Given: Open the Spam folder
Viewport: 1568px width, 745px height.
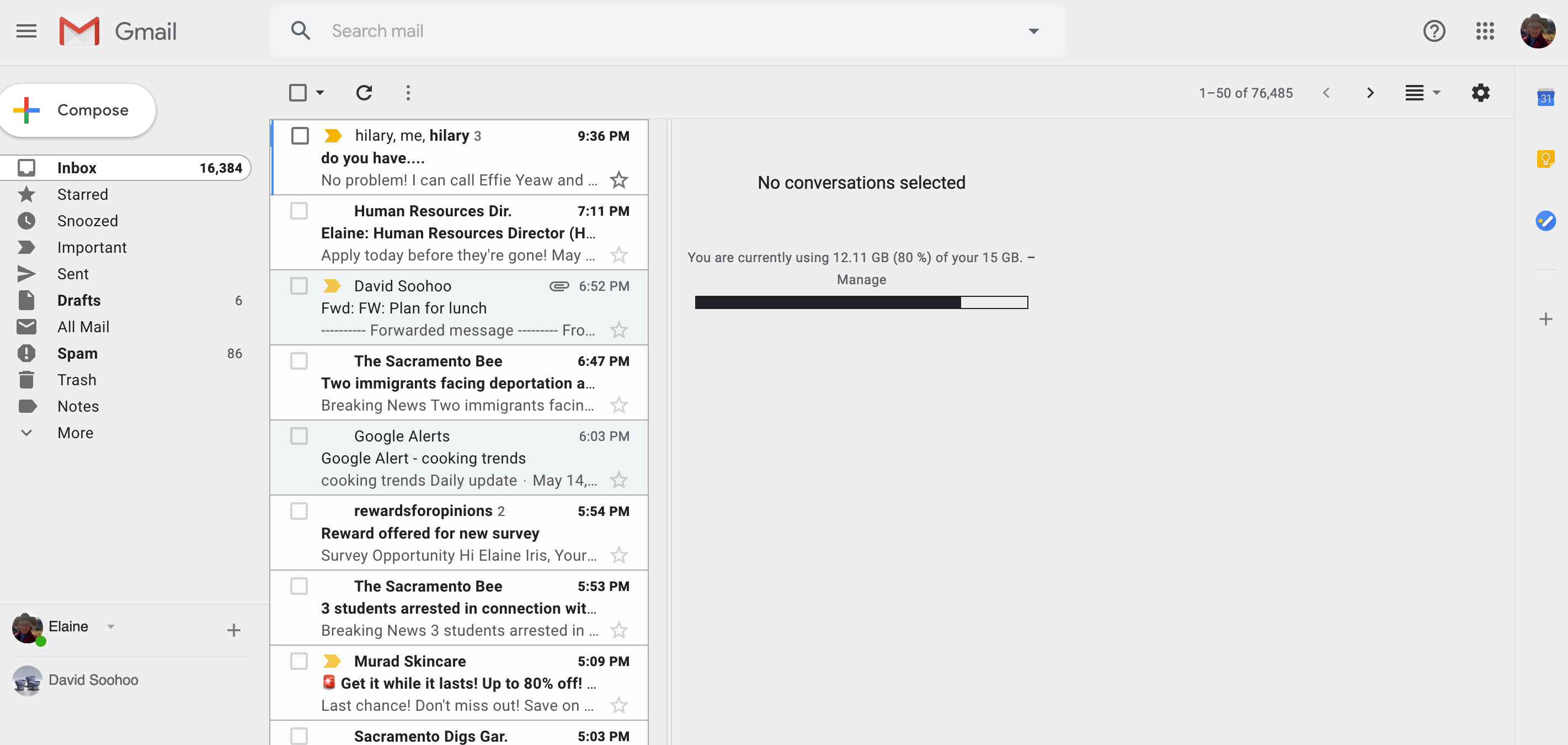Looking at the screenshot, I should [x=77, y=353].
